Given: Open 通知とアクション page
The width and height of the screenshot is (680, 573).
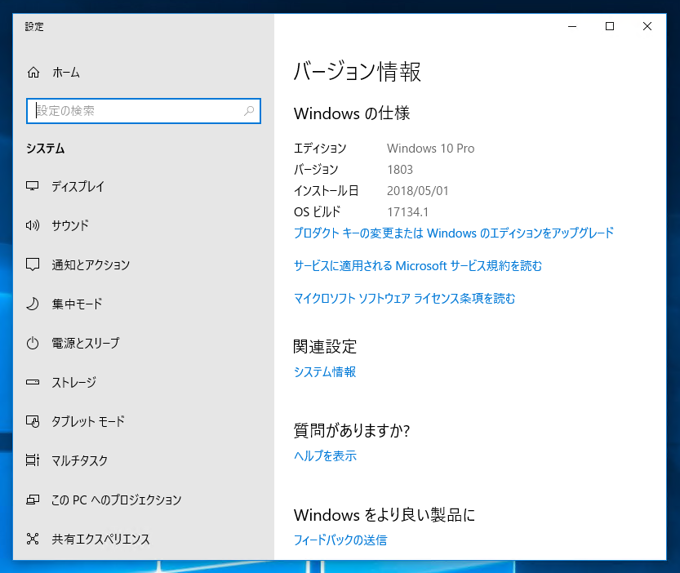Looking at the screenshot, I should click(x=91, y=265).
